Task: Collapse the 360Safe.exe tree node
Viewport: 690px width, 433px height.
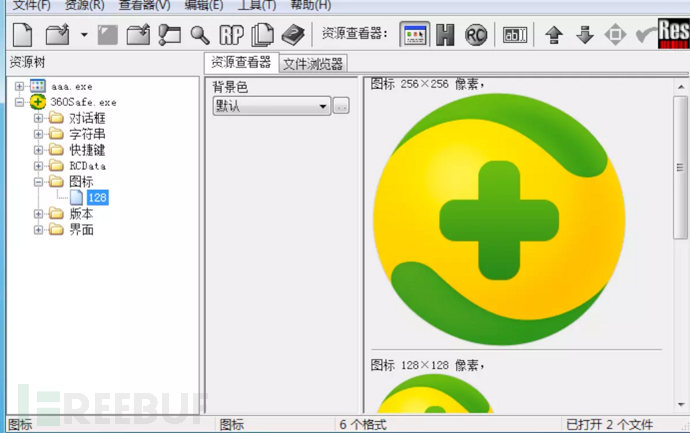Action: [x=19, y=102]
